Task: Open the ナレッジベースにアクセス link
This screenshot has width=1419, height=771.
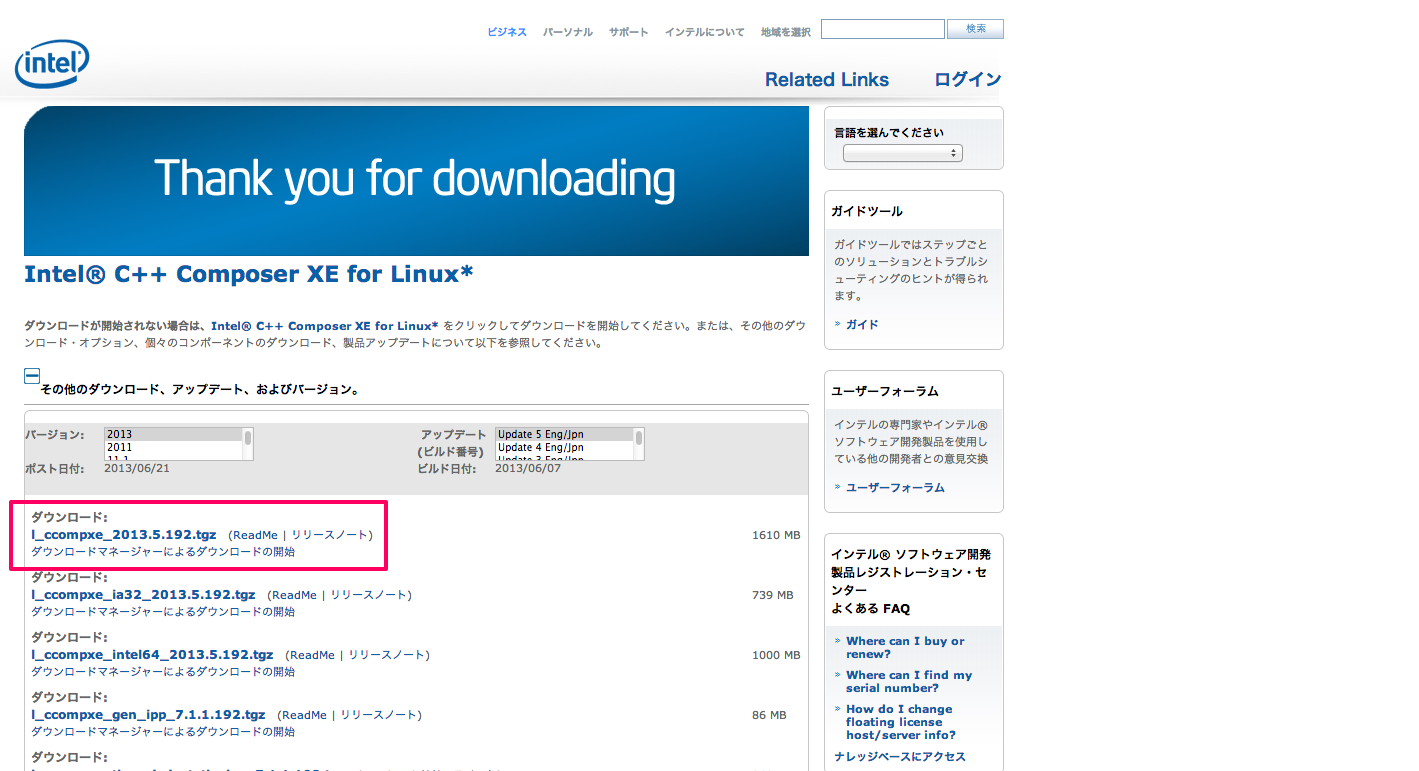Action: coord(900,757)
